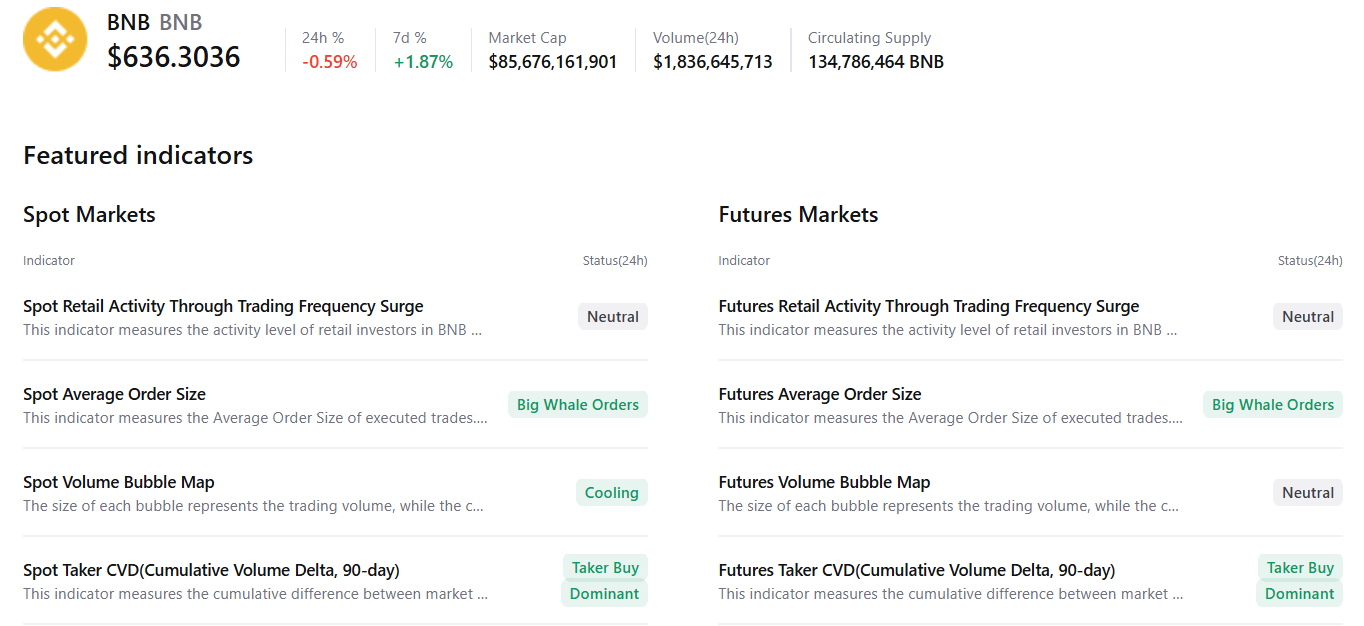Click Spot Taker Buy Dominant badge
Image resolution: width=1364 pixels, height=626 pixels.
(604, 581)
